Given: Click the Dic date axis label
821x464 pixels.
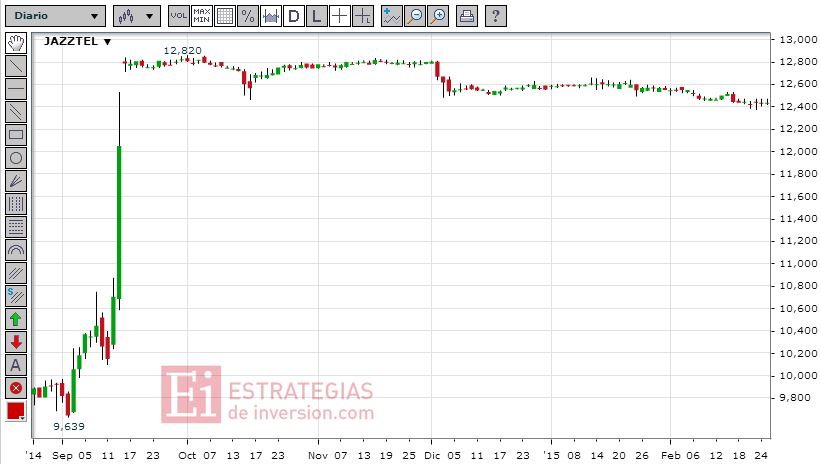Looking at the screenshot, I should [432, 456].
